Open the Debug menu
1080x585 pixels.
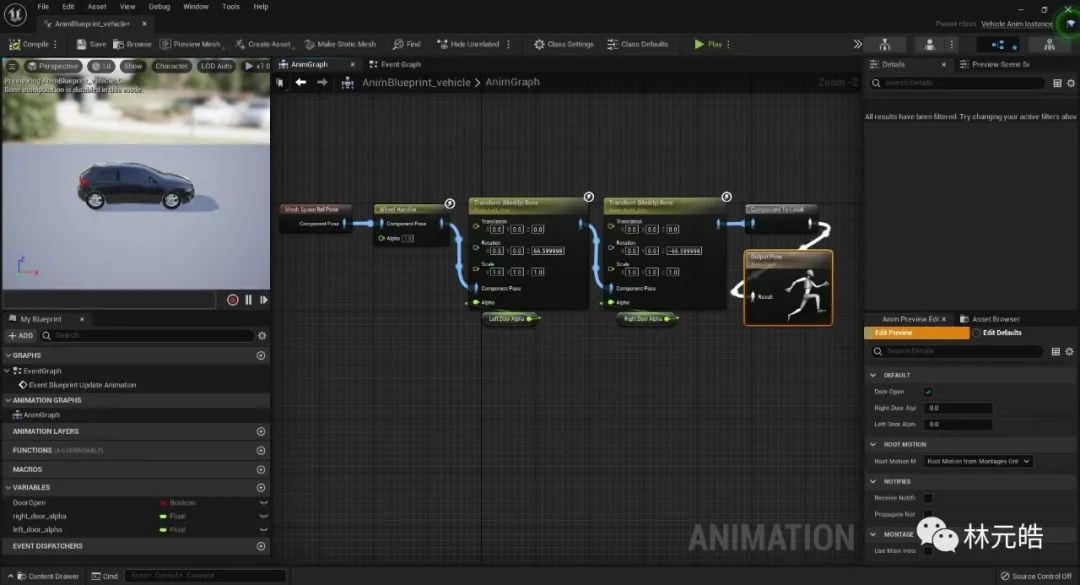click(159, 7)
